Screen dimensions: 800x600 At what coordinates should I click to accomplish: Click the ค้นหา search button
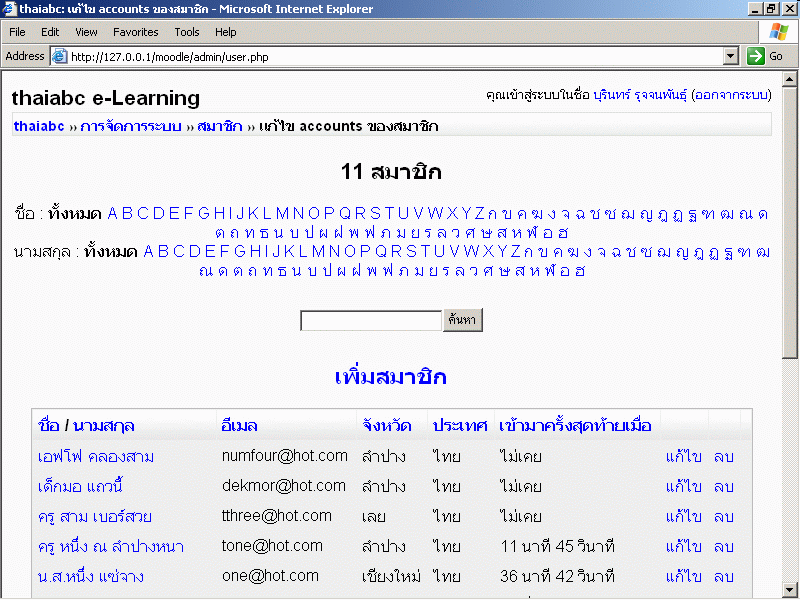pyautogui.click(x=464, y=320)
